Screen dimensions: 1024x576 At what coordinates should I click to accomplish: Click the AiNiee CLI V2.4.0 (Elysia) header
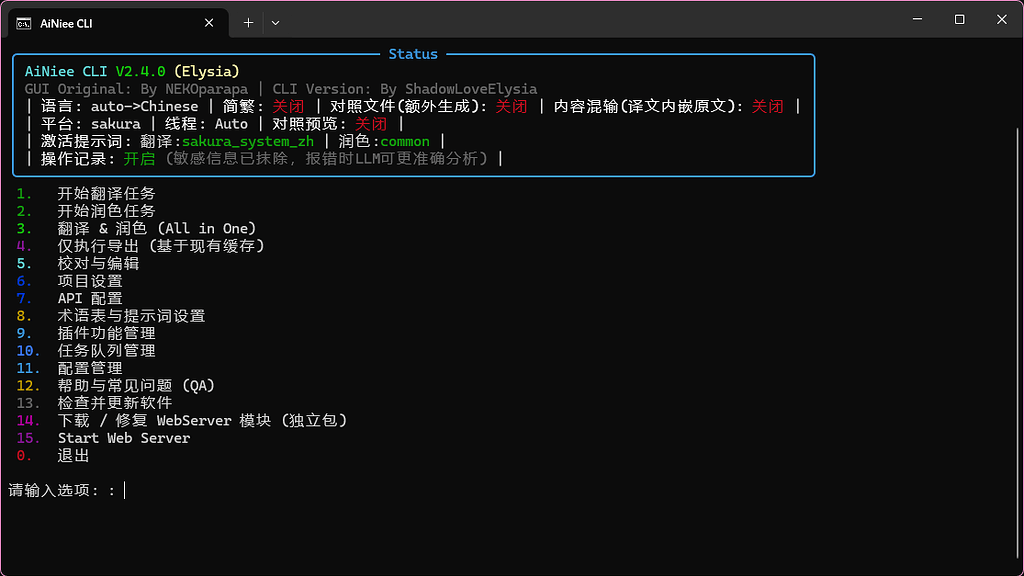coord(132,71)
